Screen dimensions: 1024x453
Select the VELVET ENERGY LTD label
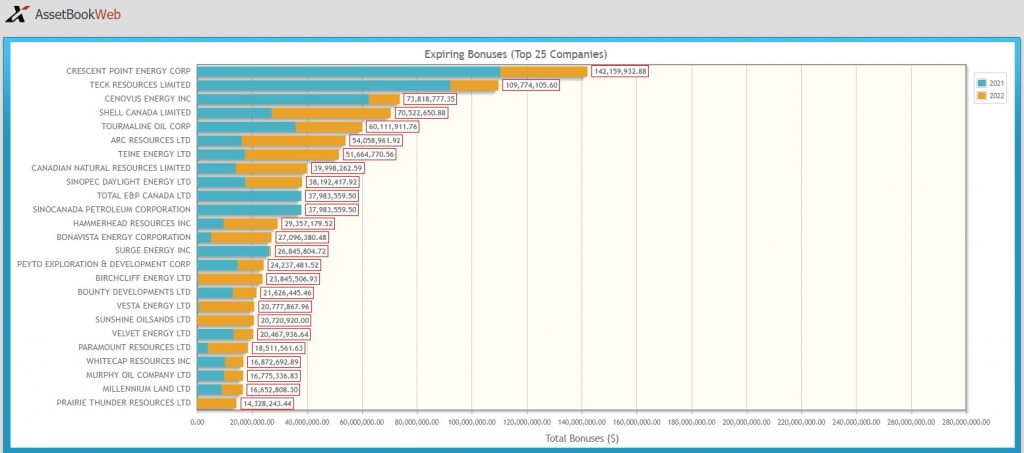(152, 334)
